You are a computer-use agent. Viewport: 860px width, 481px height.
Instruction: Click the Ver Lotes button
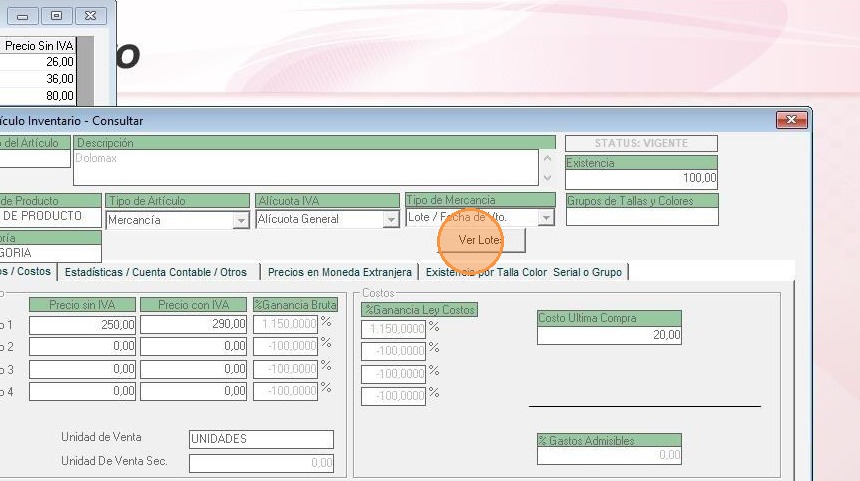coord(481,240)
